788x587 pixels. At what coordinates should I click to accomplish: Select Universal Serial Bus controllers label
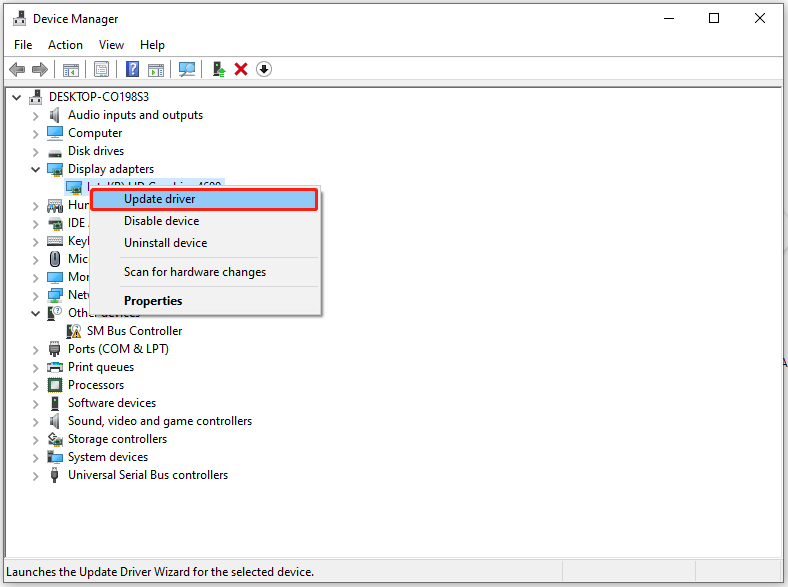tap(148, 475)
